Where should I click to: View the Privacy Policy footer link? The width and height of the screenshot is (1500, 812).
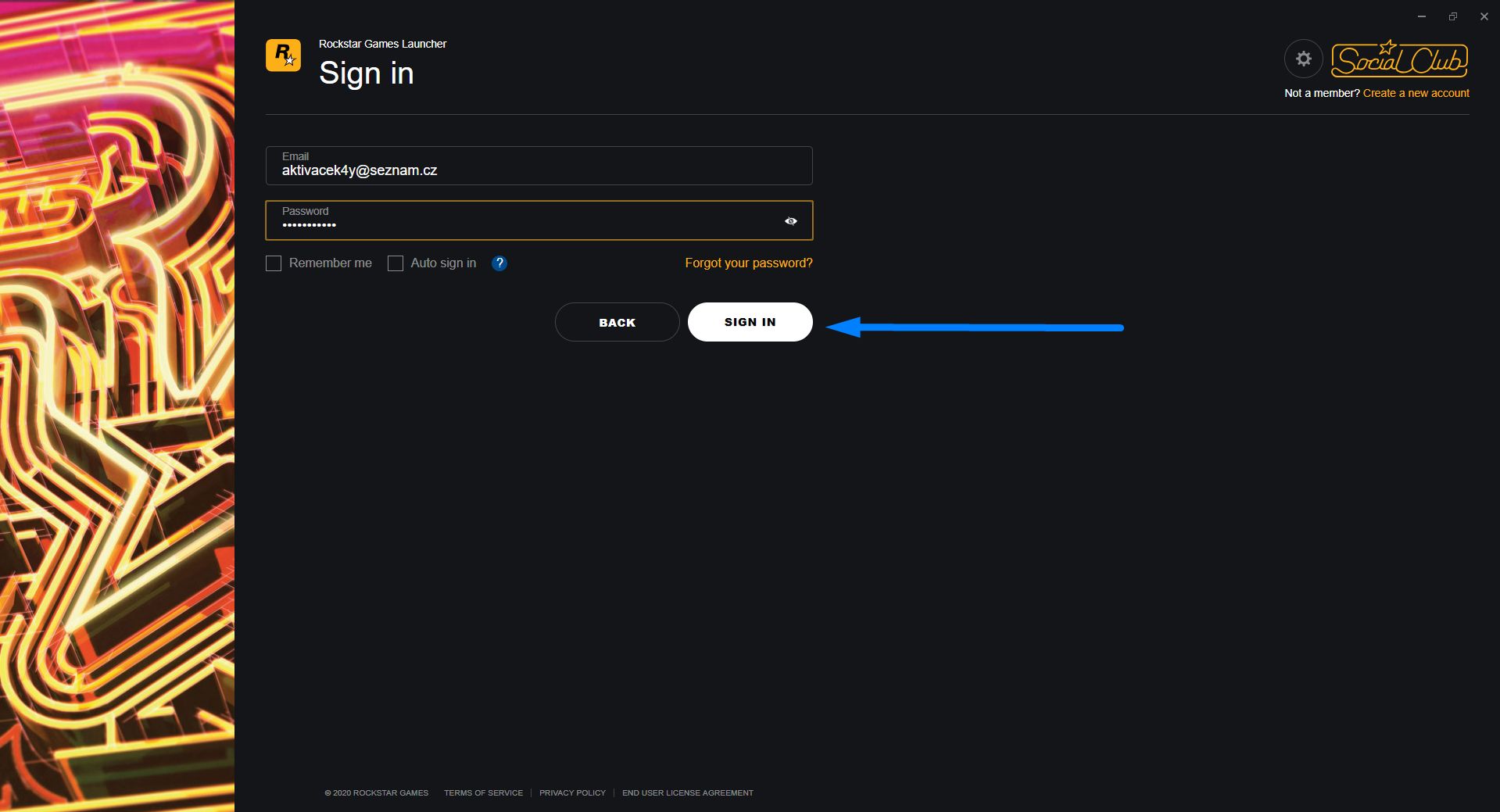(x=572, y=792)
